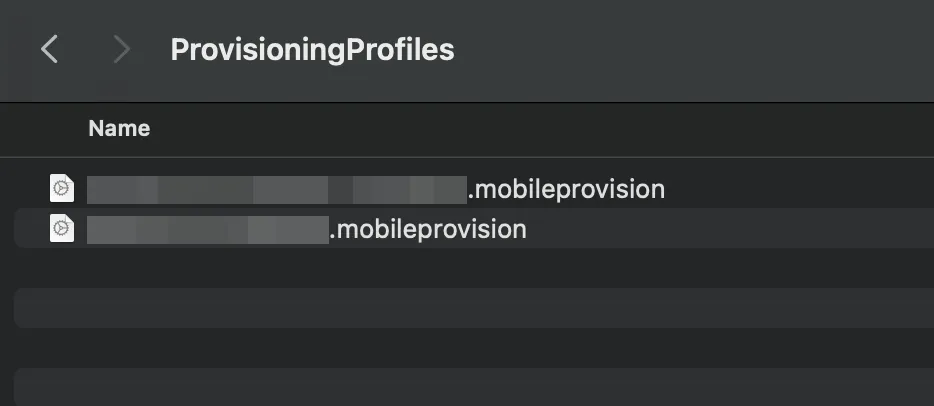Click the lowest lighter empty row in the list

[x=474, y=387]
